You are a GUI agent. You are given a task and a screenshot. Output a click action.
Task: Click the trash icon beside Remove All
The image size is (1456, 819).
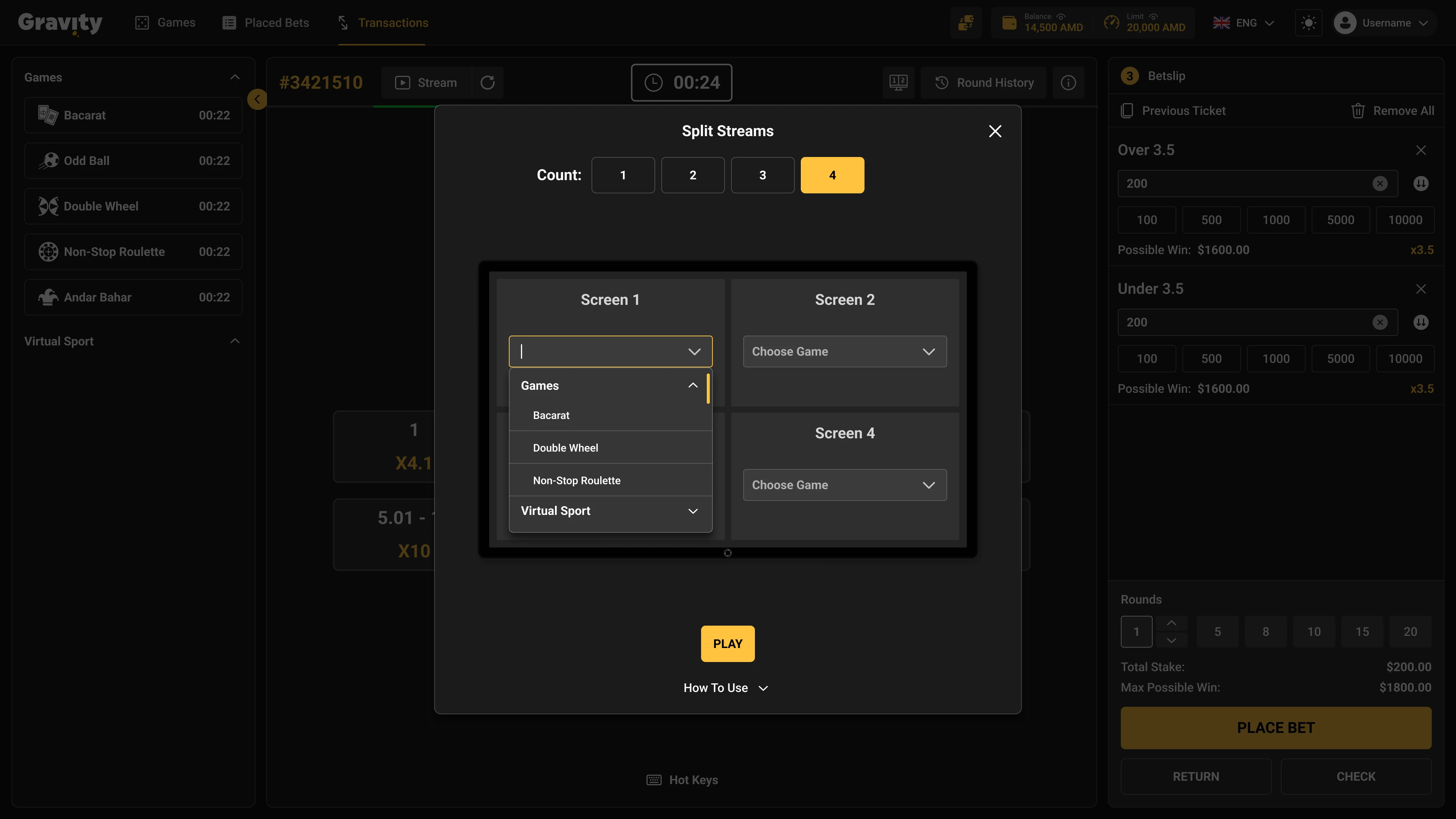pos(1358,111)
